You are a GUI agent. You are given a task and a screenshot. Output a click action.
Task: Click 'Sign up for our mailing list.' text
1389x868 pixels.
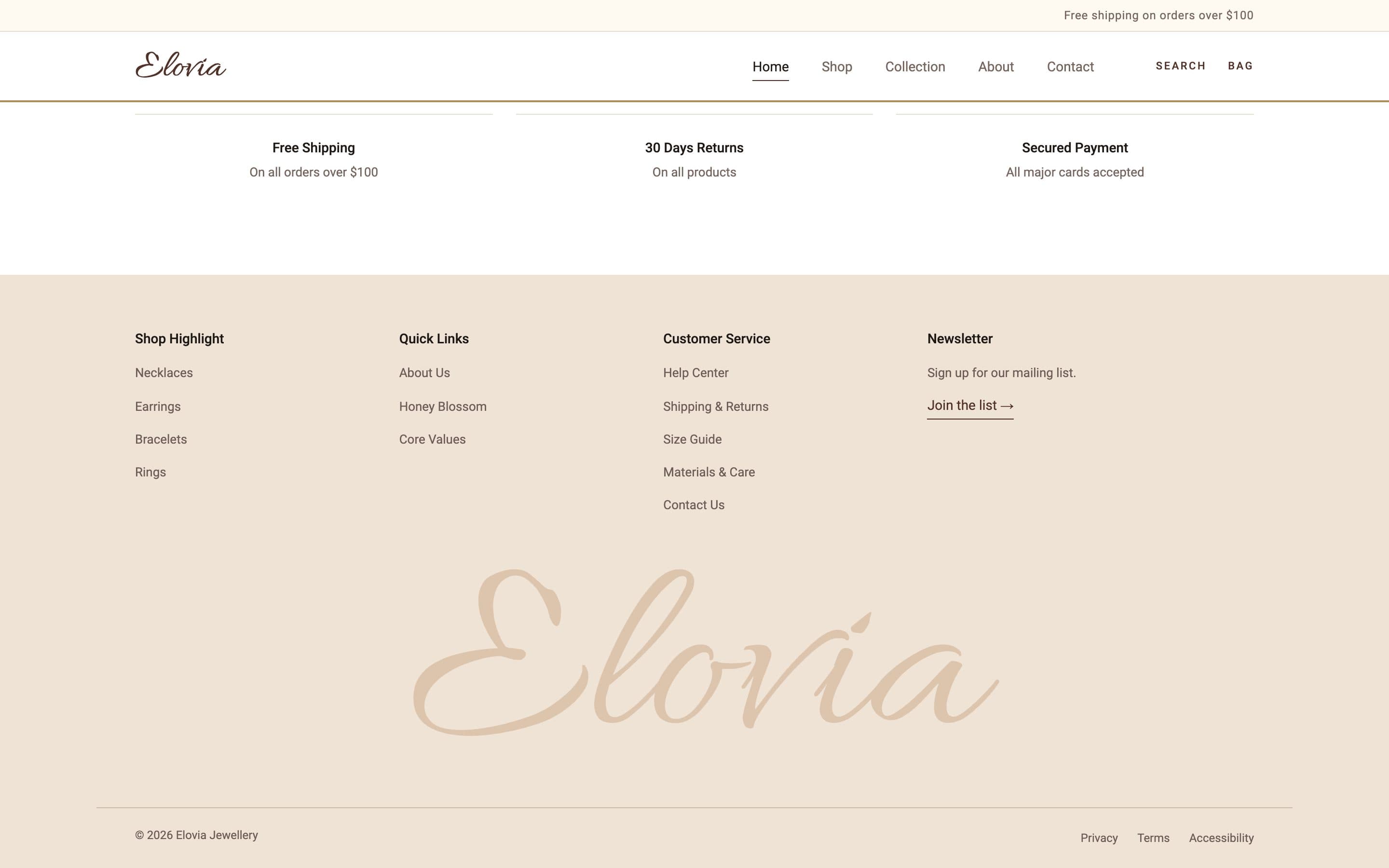[1001, 373]
